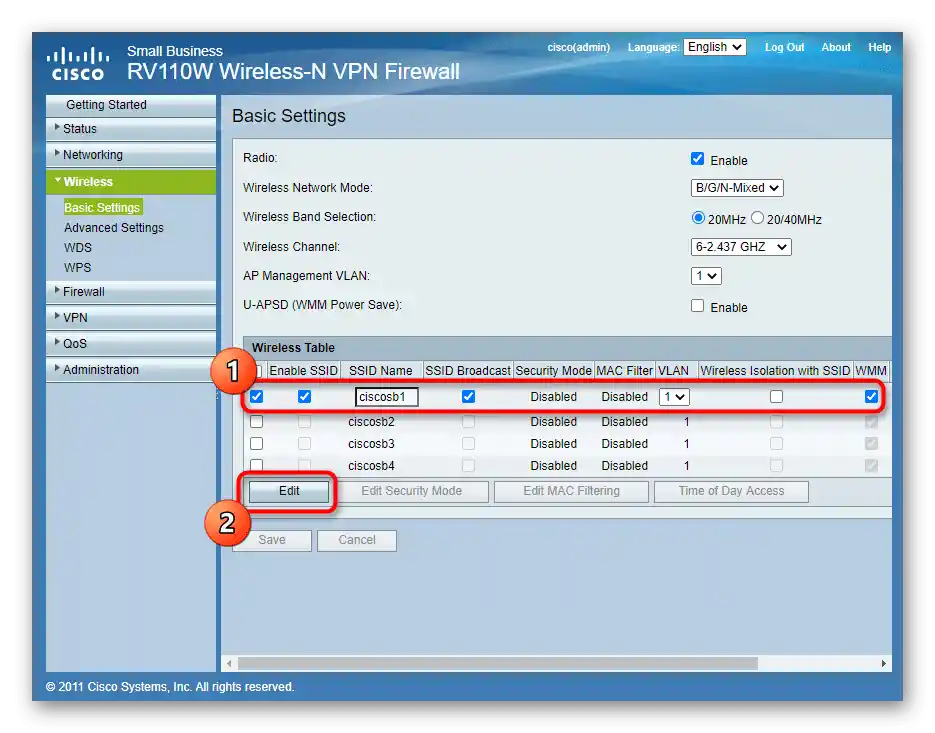Viewport: 935px width, 733px height.
Task: Click Edit Security Mode button
Action: click(x=411, y=491)
